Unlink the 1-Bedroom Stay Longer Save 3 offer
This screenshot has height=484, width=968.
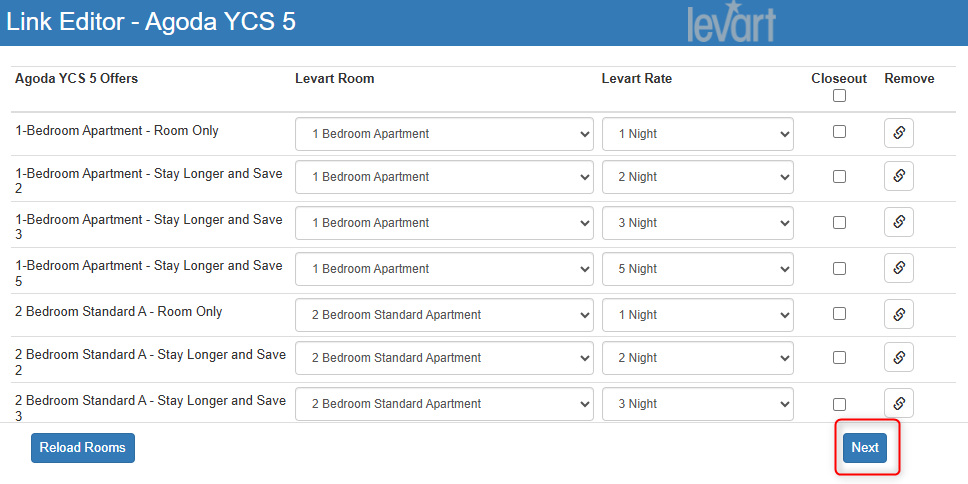[x=898, y=222]
